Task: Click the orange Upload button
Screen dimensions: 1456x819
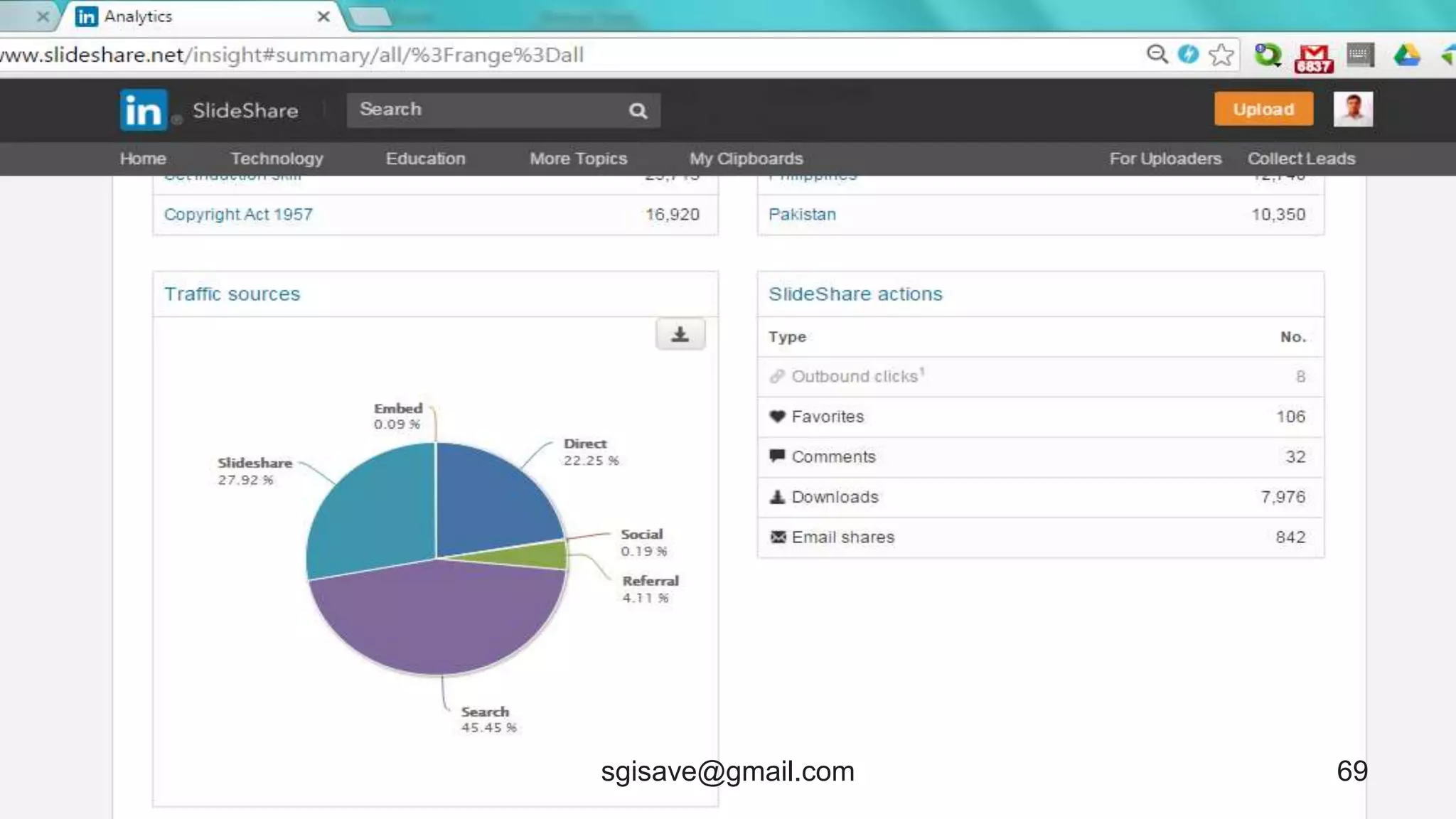Action: click(1263, 109)
